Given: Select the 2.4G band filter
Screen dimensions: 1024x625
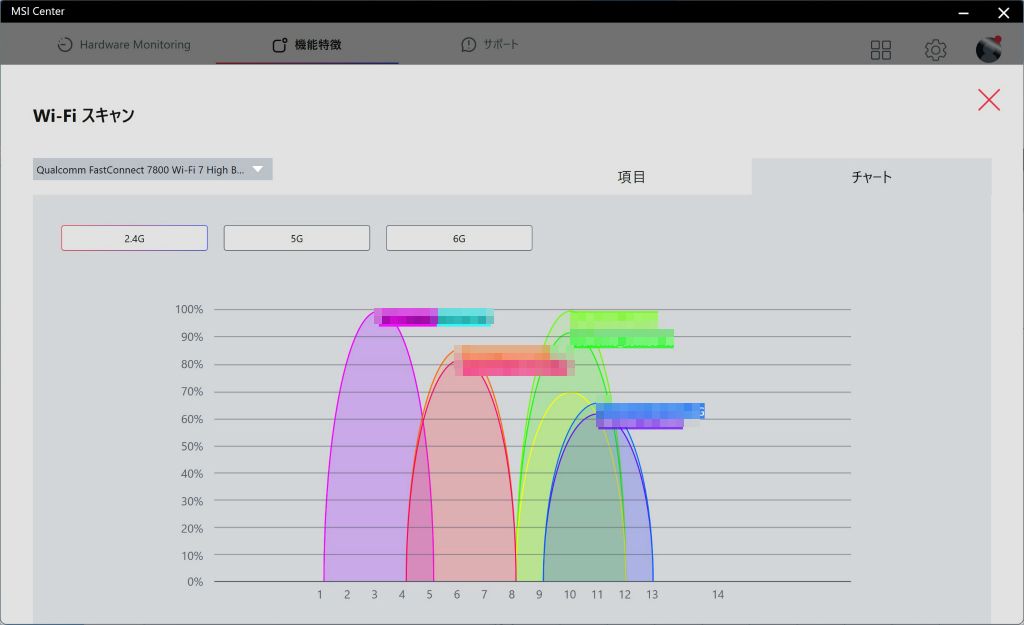Looking at the screenshot, I should click(x=135, y=238).
